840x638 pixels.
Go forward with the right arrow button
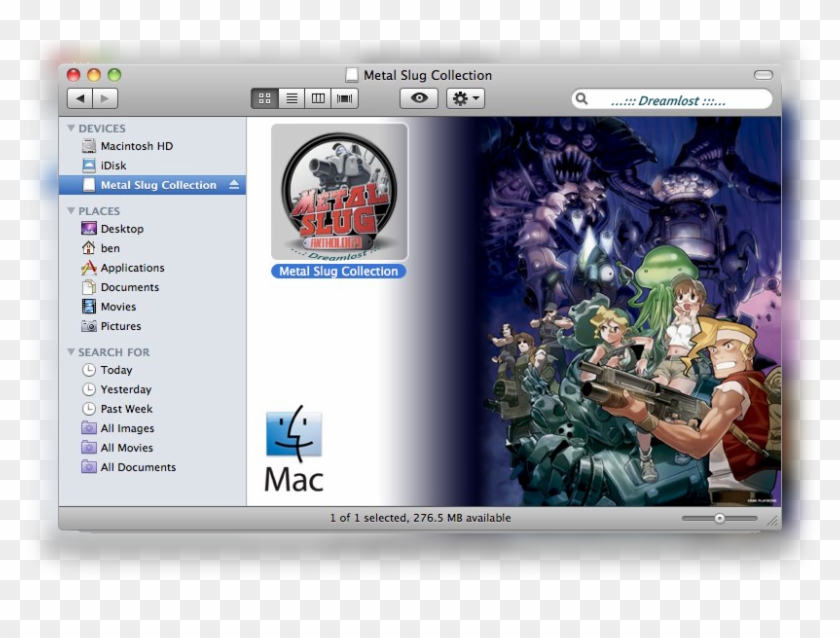105,99
